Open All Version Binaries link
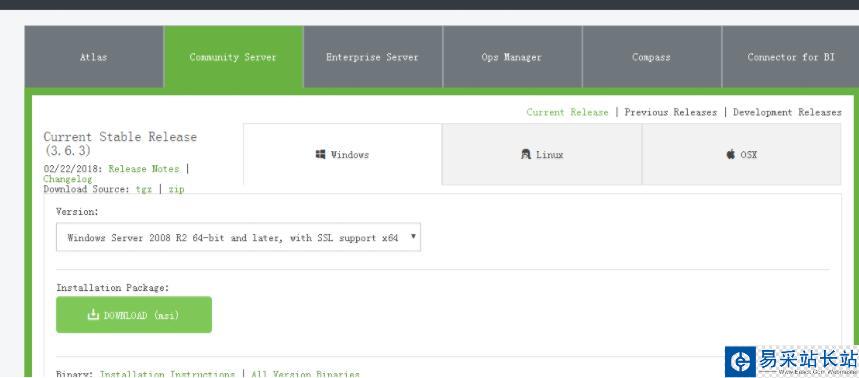The image size is (859, 378). click(x=306, y=374)
